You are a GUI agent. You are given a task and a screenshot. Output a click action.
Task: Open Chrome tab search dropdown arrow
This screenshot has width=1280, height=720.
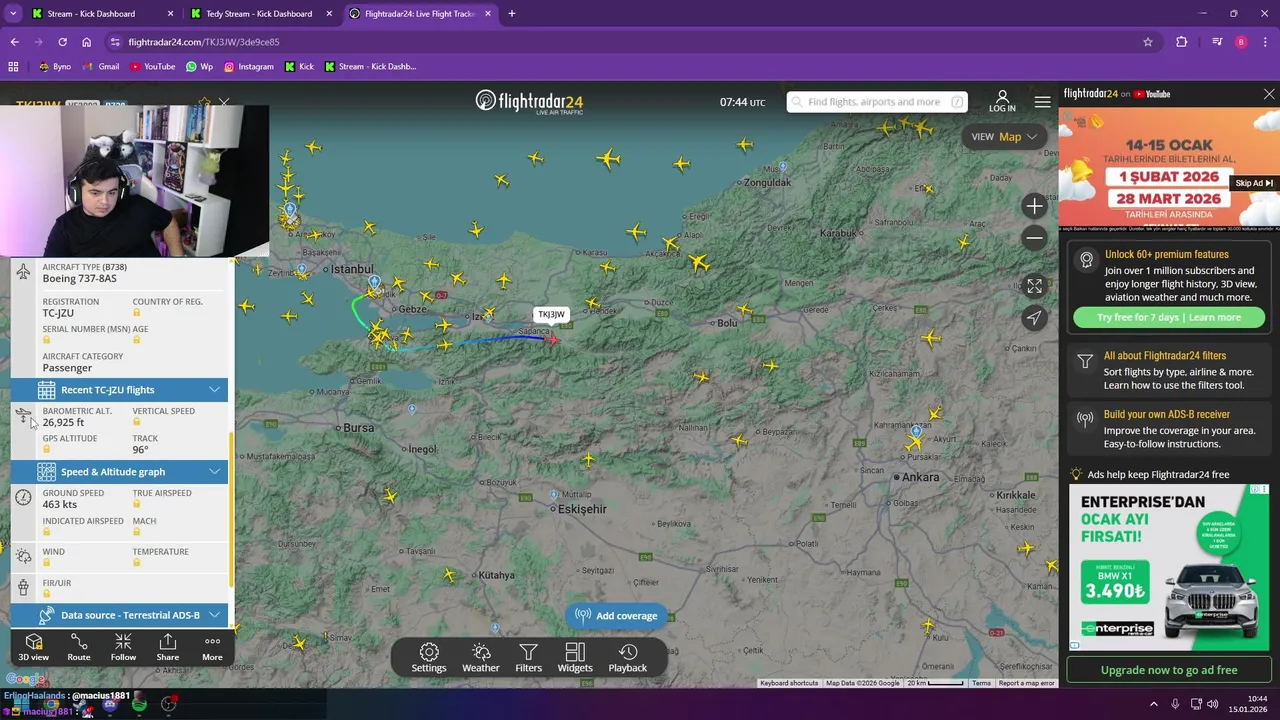[13, 14]
